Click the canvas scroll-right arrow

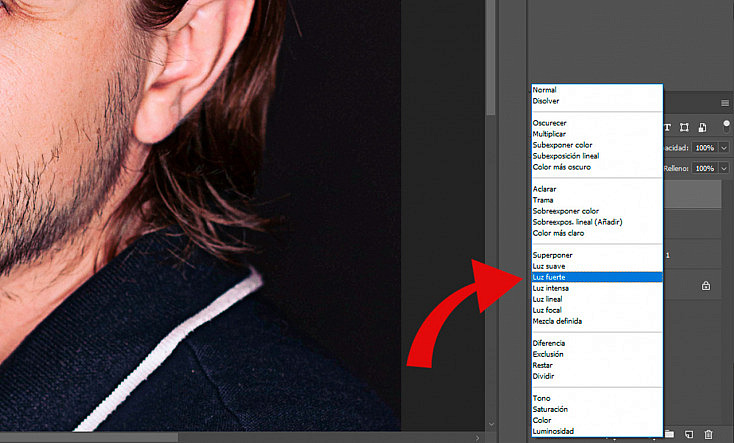click(477, 438)
